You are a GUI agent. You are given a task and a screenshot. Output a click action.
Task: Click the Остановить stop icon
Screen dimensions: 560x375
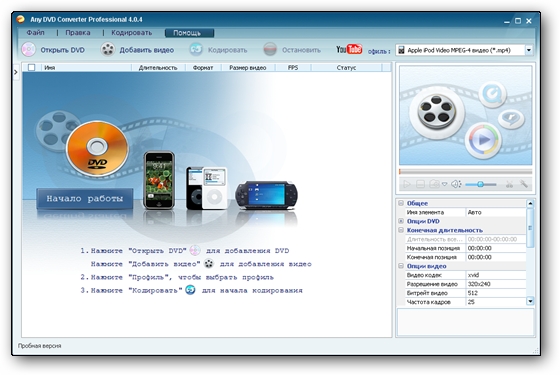pyautogui.click(x=270, y=50)
